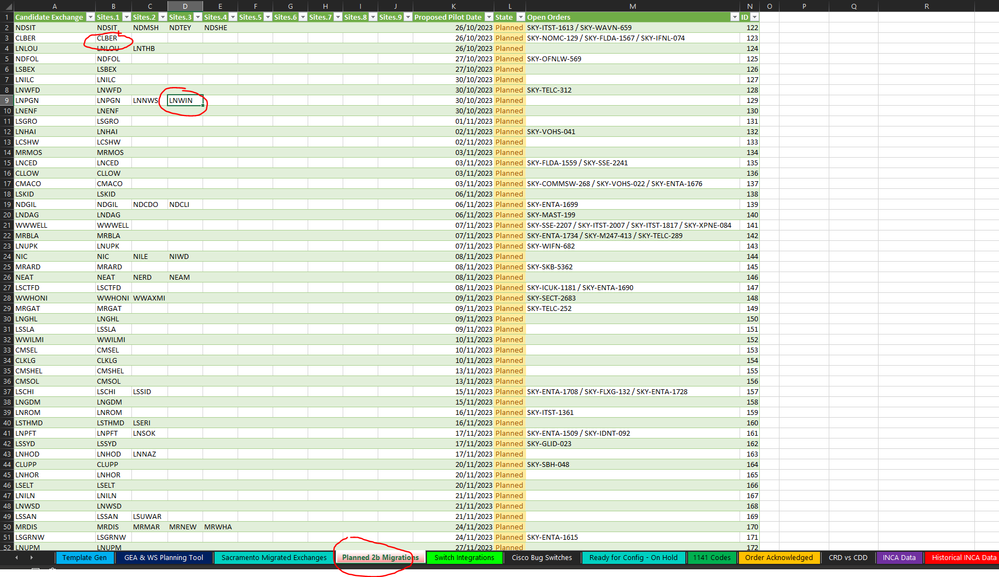Open the Historical INCA Data sheet tab
Viewport: 999px width, 577px height.
pos(963,558)
